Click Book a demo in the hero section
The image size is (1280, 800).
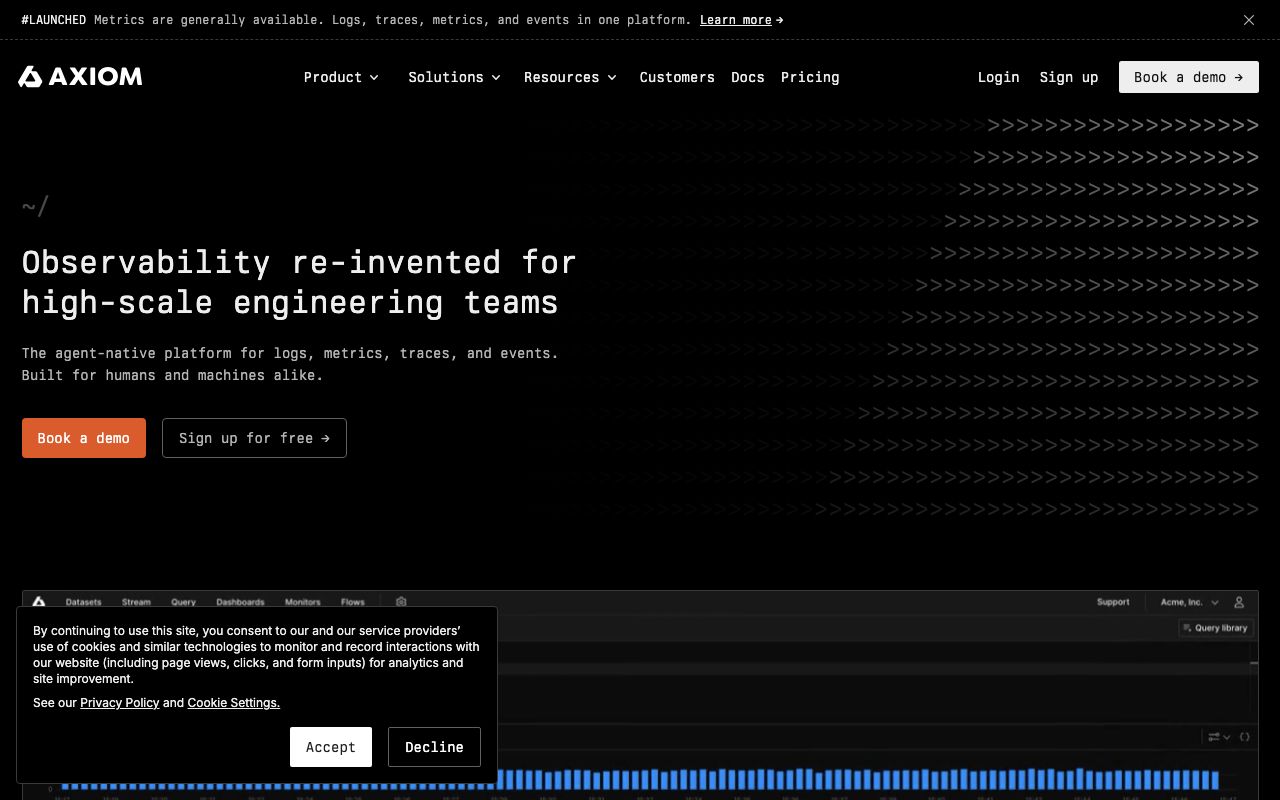click(x=83, y=438)
